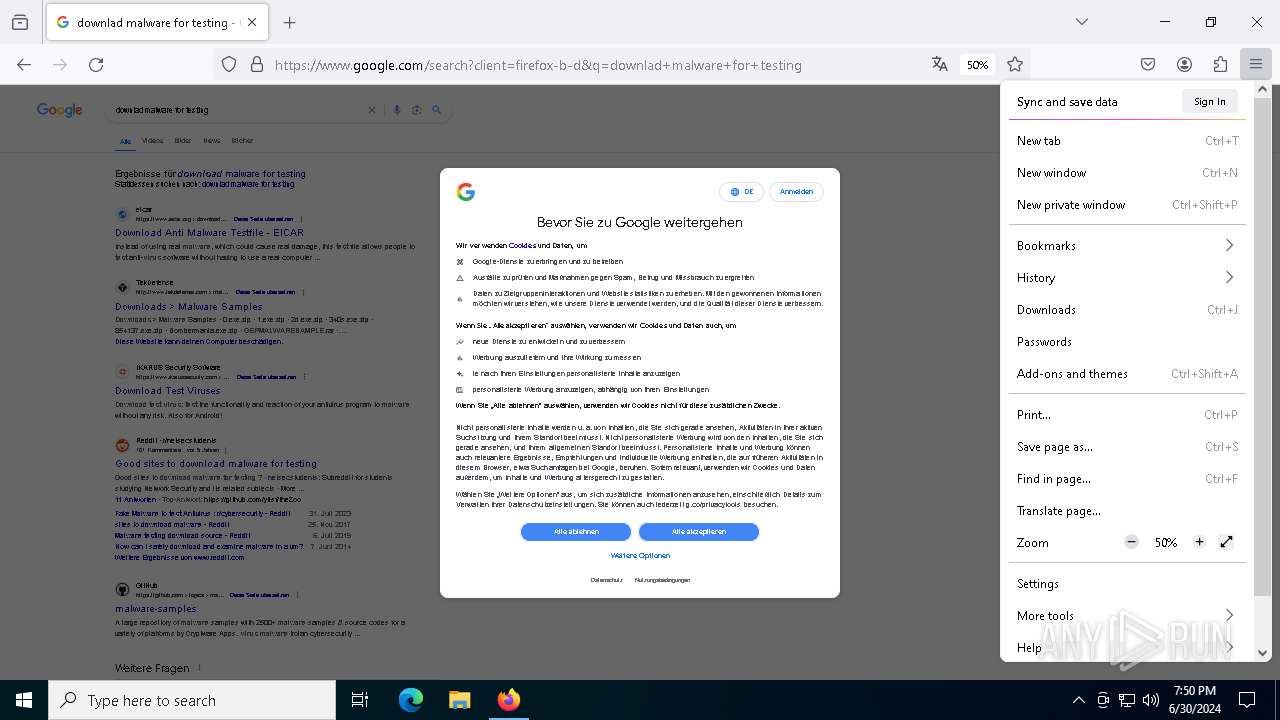The image size is (1280, 720).
Task: Click the Google search input field
Action: pos(238,110)
